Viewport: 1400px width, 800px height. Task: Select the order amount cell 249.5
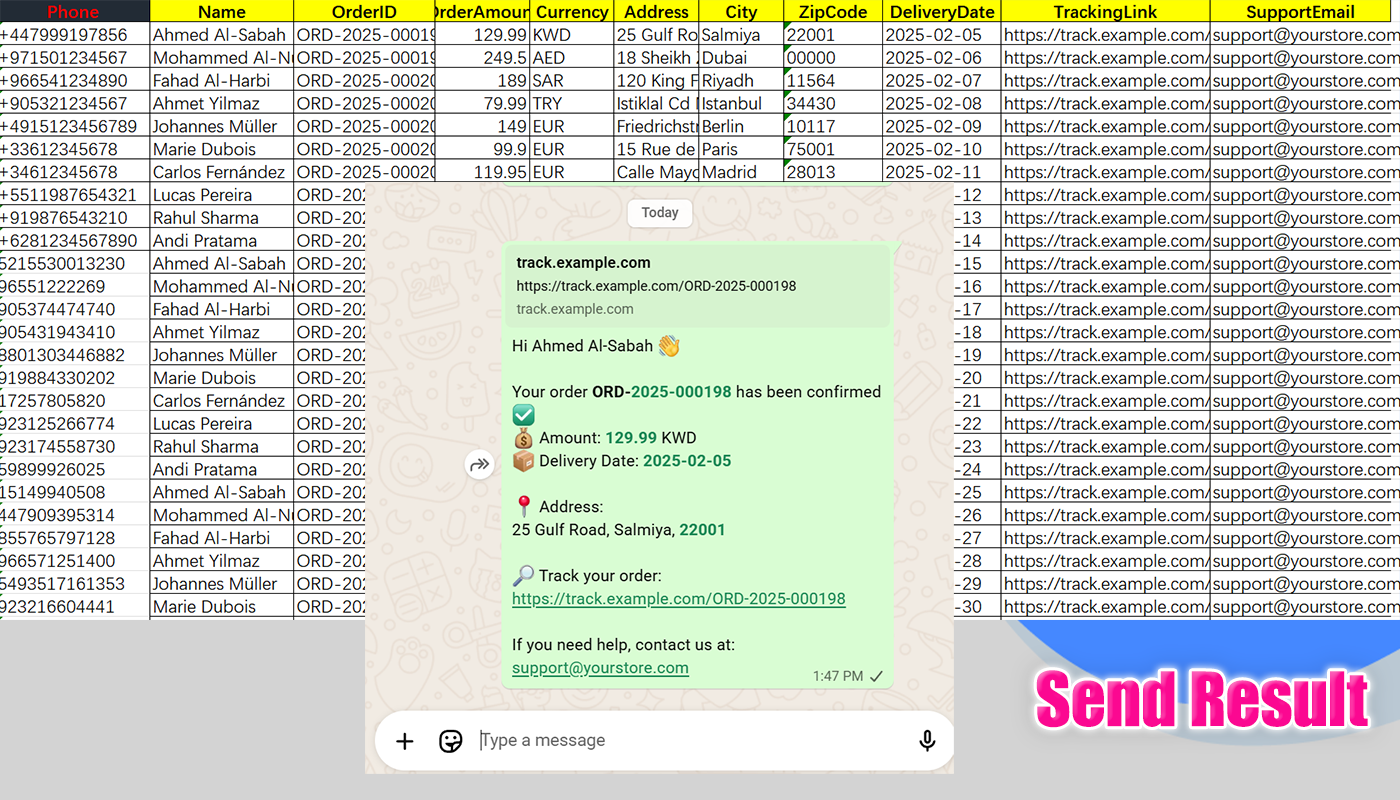pos(483,58)
